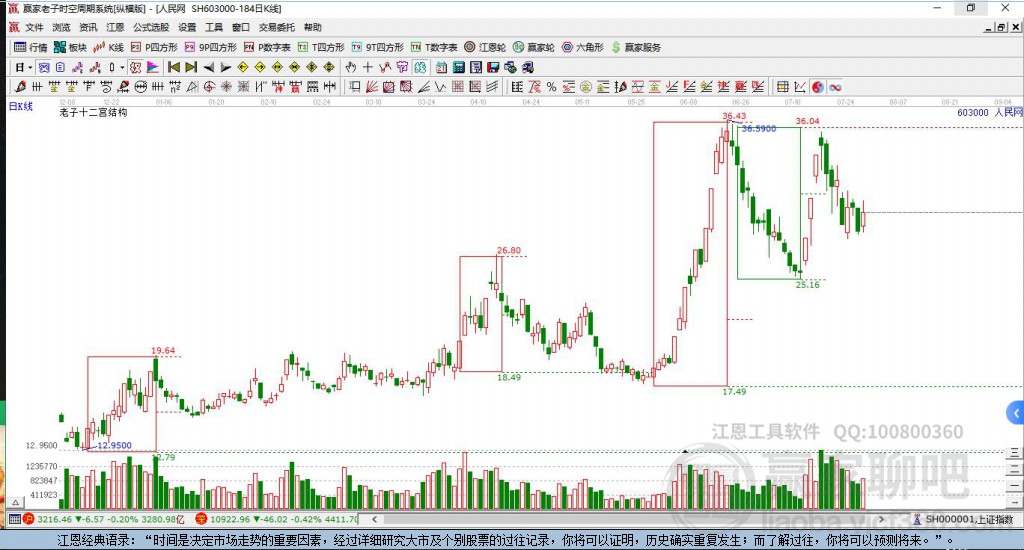Switch to K线 view button
This screenshot has width=1024, height=550.
(x=108, y=47)
